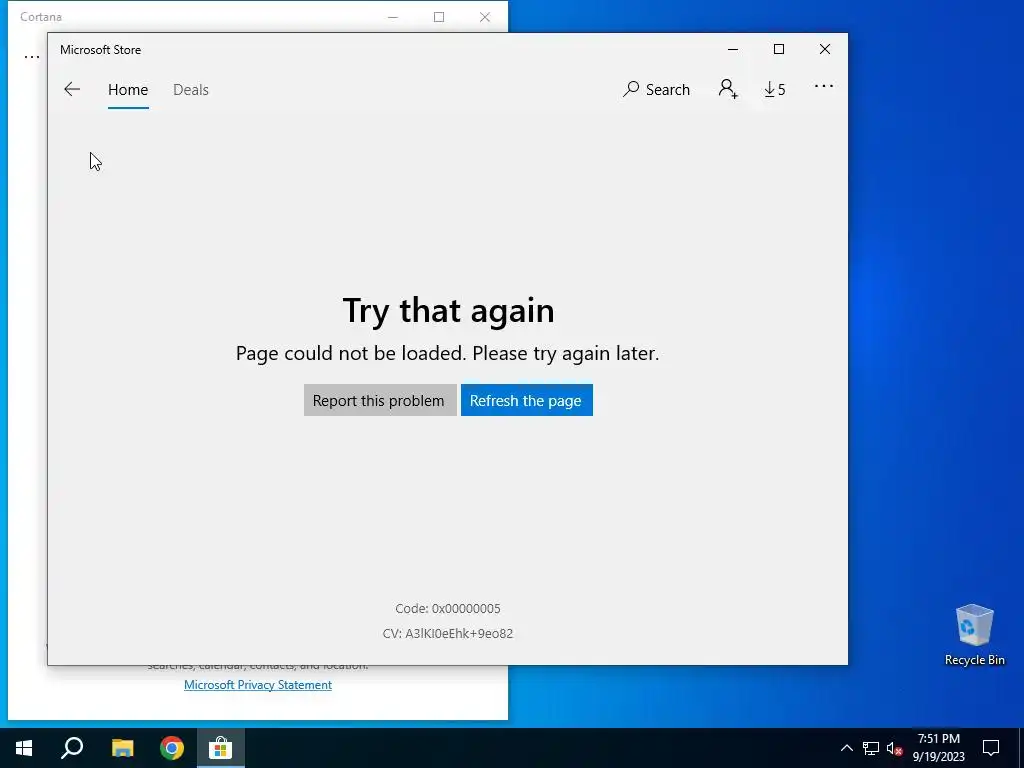Click Report this problem button
The width and height of the screenshot is (1024, 768).
379,400
